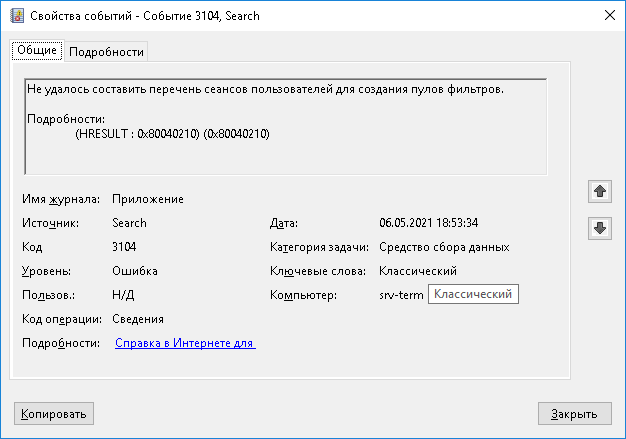Viewport: 626px width, 439px height.
Task: Click the source value Search
Action: click(129, 223)
